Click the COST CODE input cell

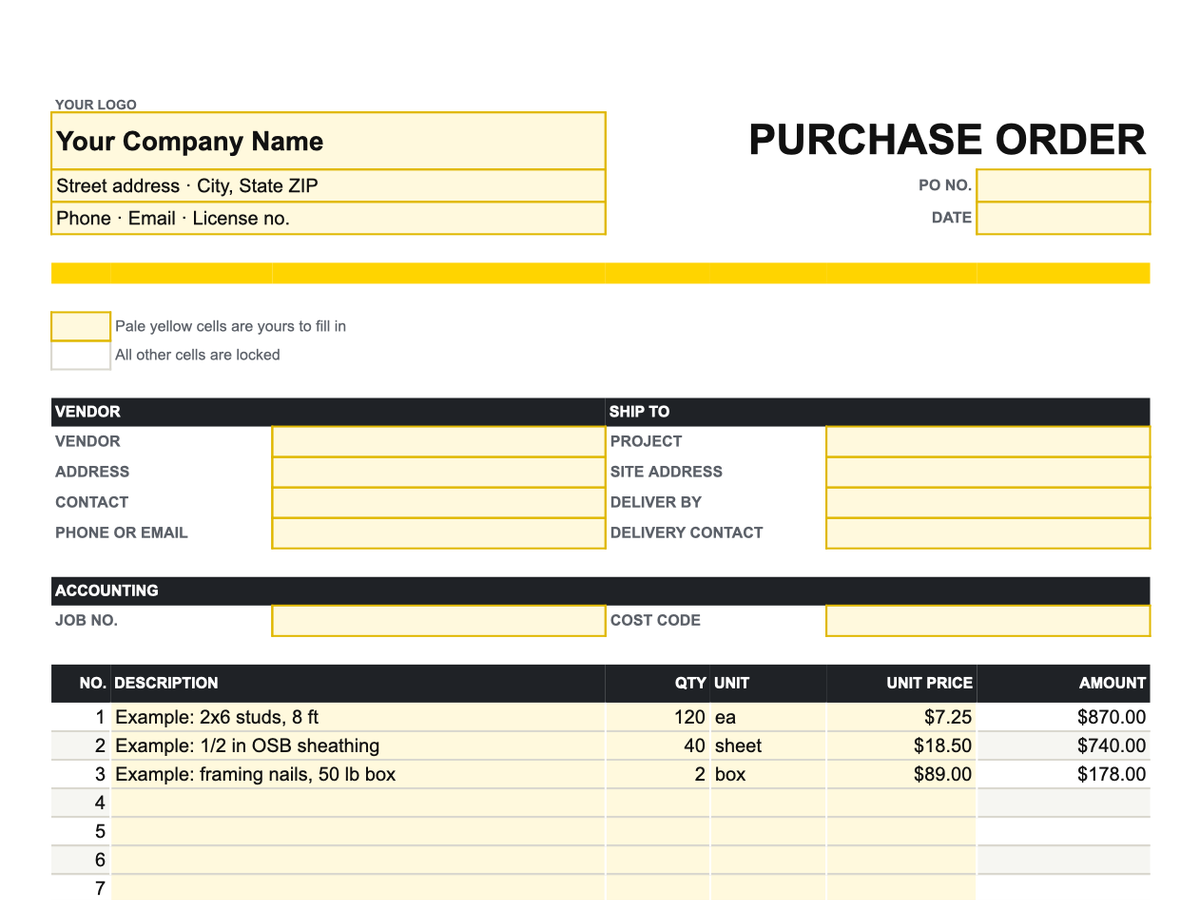[x=988, y=620]
